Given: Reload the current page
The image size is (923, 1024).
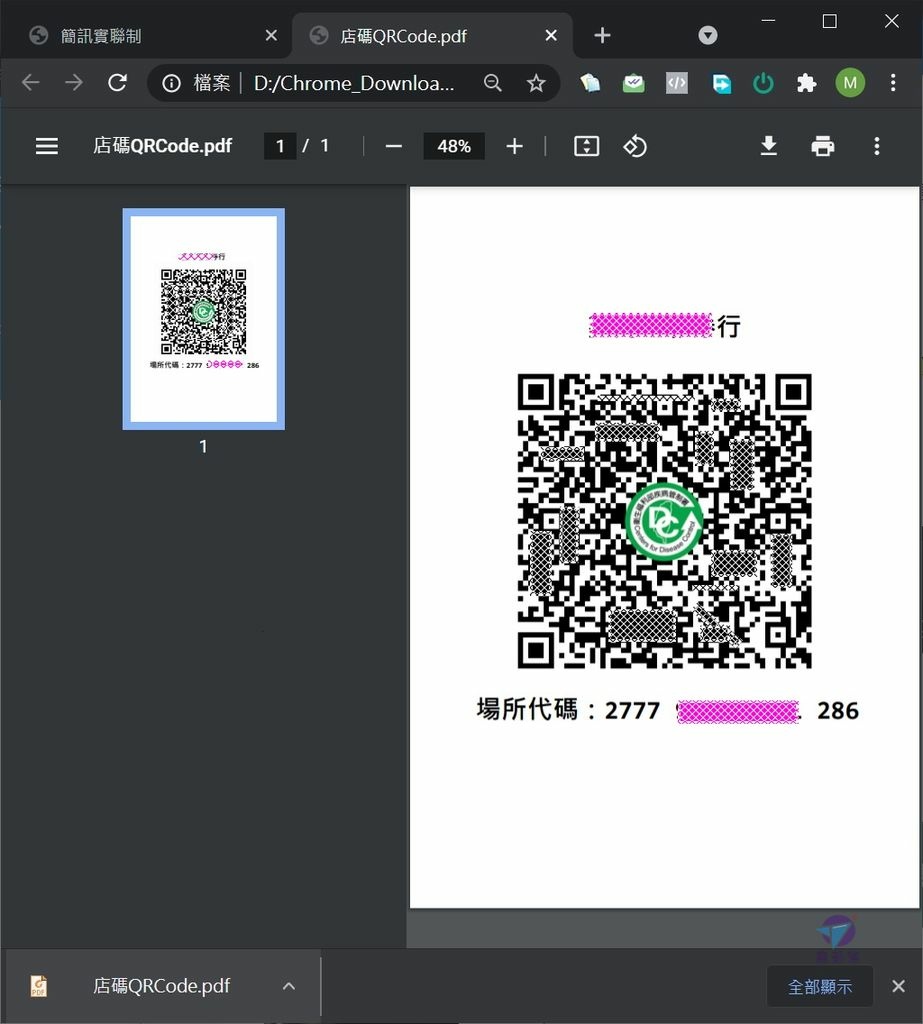Looking at the screenshot, I should tap(118, 83).
